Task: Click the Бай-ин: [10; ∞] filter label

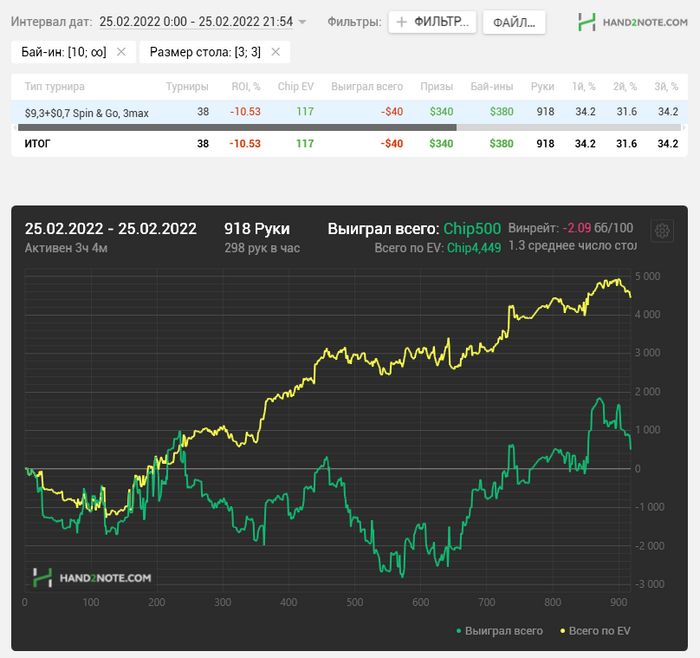Action: click(64, 52)
